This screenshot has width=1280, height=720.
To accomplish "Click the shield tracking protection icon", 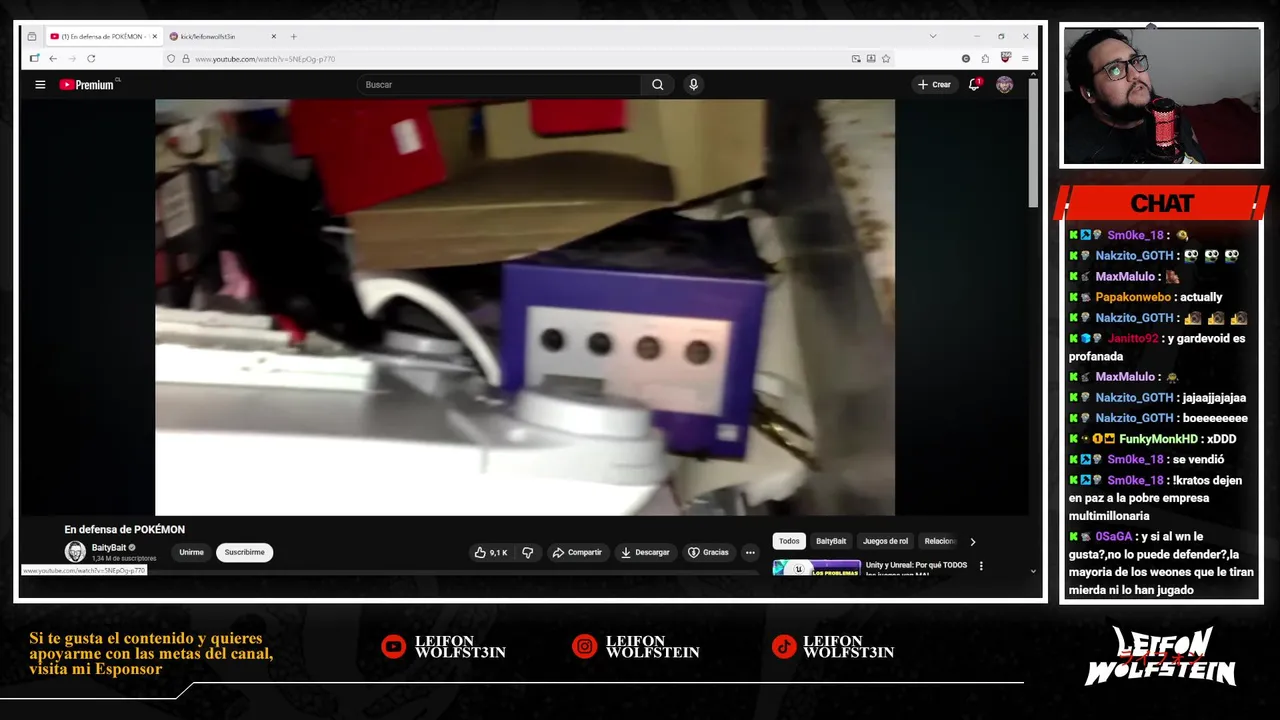I will pyautogui.click(x=171, y=59).
